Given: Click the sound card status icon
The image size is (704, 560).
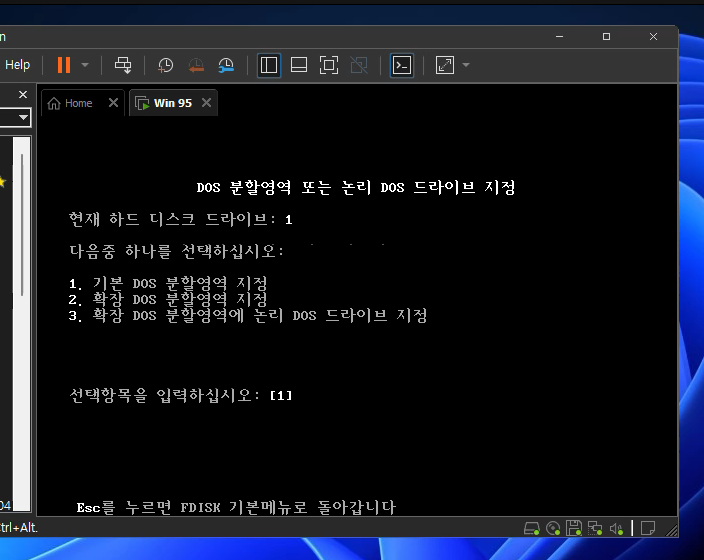Looking at the screenshot, I should [x=616, y=529].
